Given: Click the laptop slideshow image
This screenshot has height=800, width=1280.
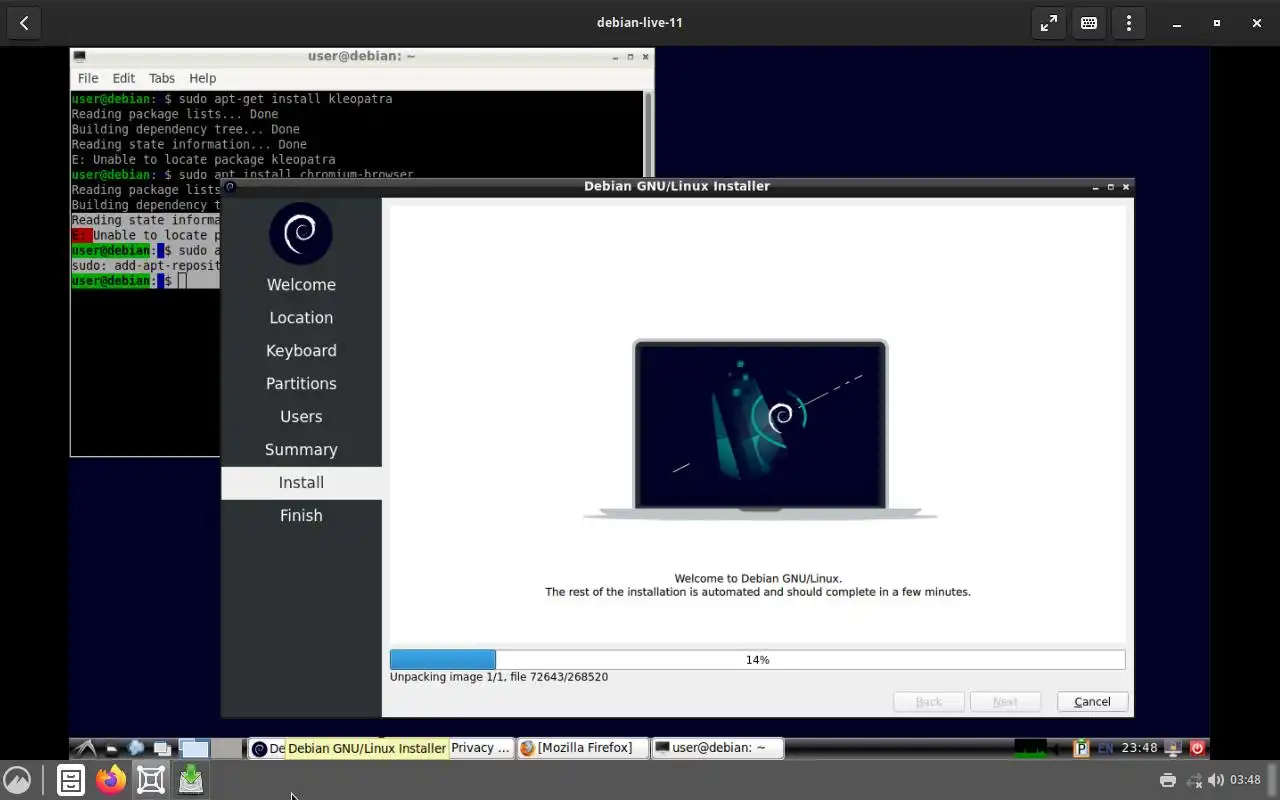Looking at the screenshot, I should tap(760, 430).
